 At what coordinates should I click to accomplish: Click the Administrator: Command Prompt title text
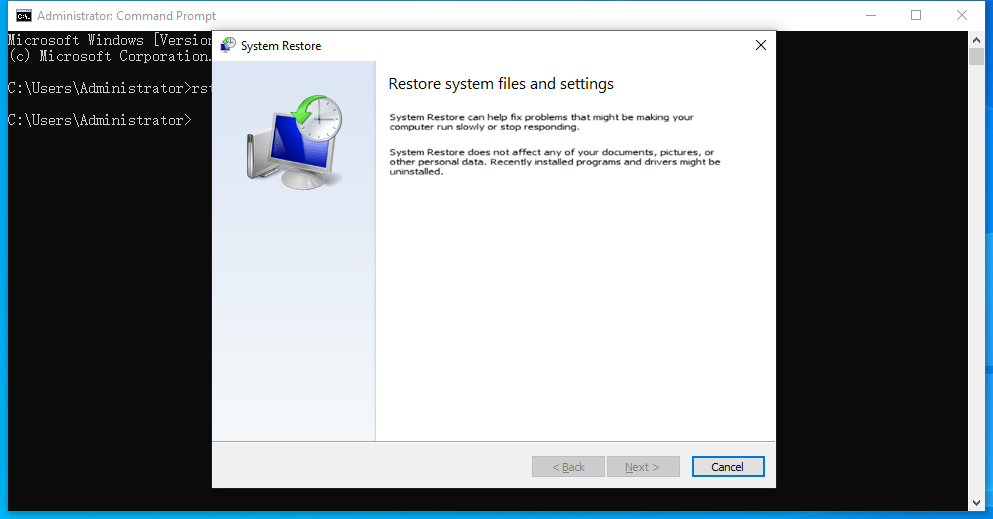[126, 16]
